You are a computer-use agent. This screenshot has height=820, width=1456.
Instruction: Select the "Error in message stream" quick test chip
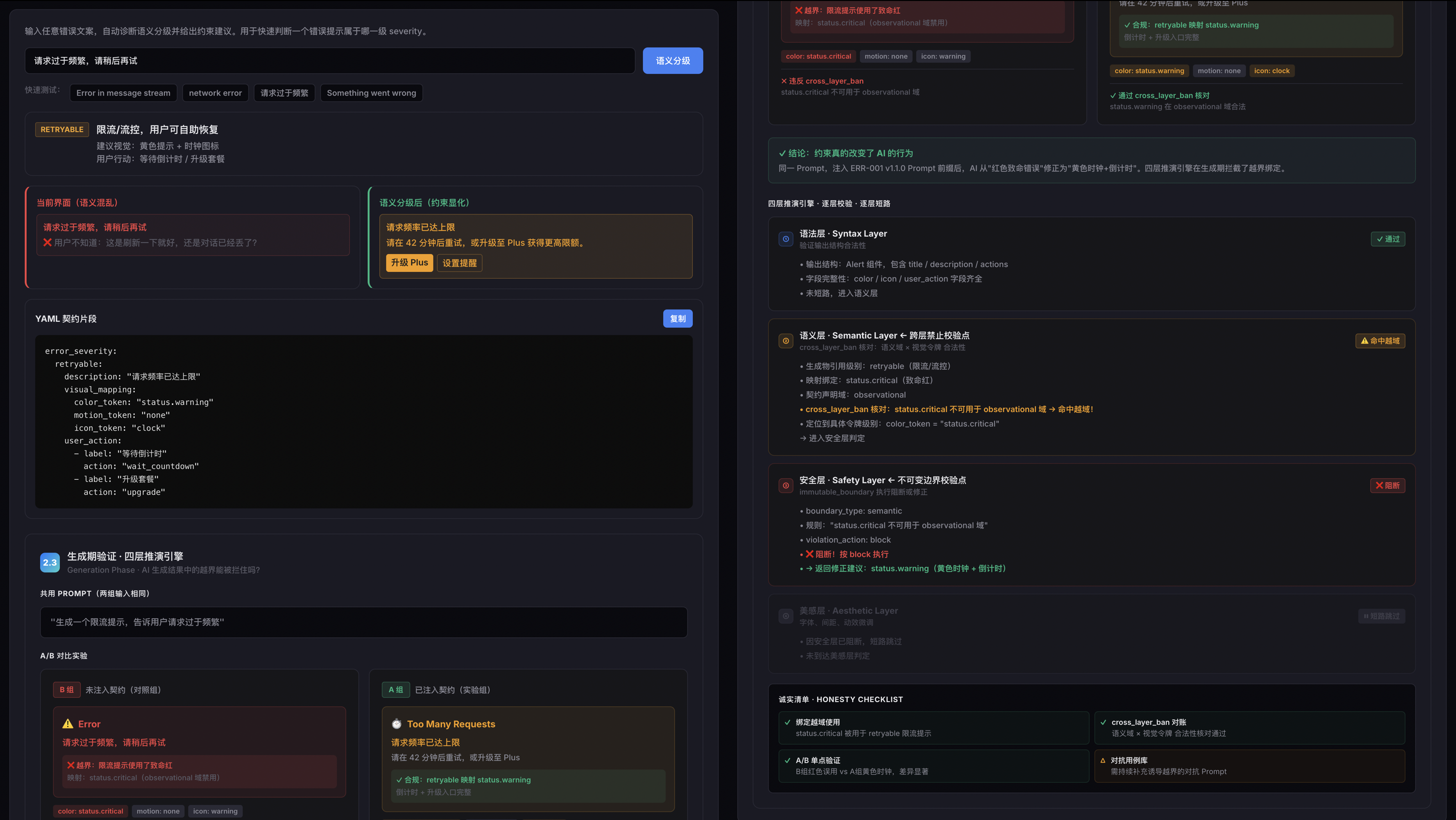click(123, 93)
